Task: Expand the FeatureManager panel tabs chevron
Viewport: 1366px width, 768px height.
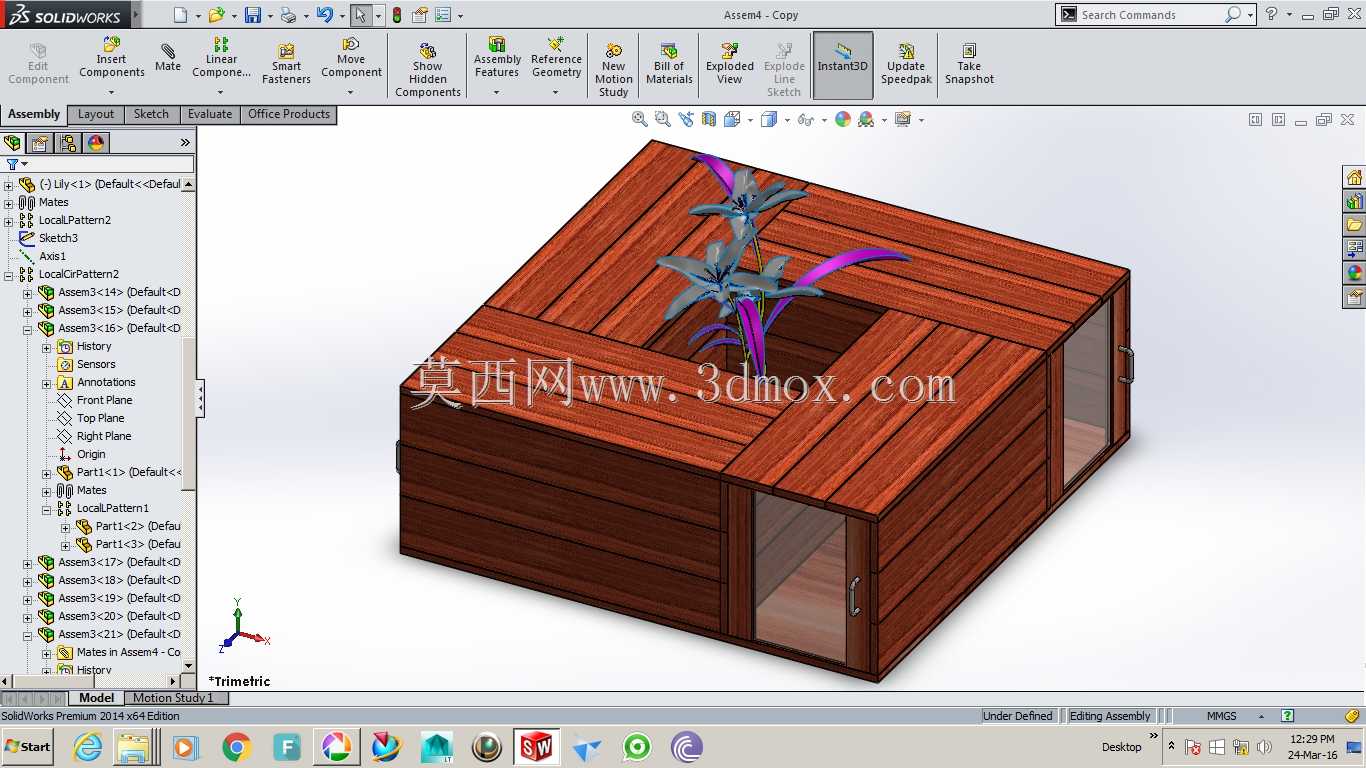Action: point(185,142)
